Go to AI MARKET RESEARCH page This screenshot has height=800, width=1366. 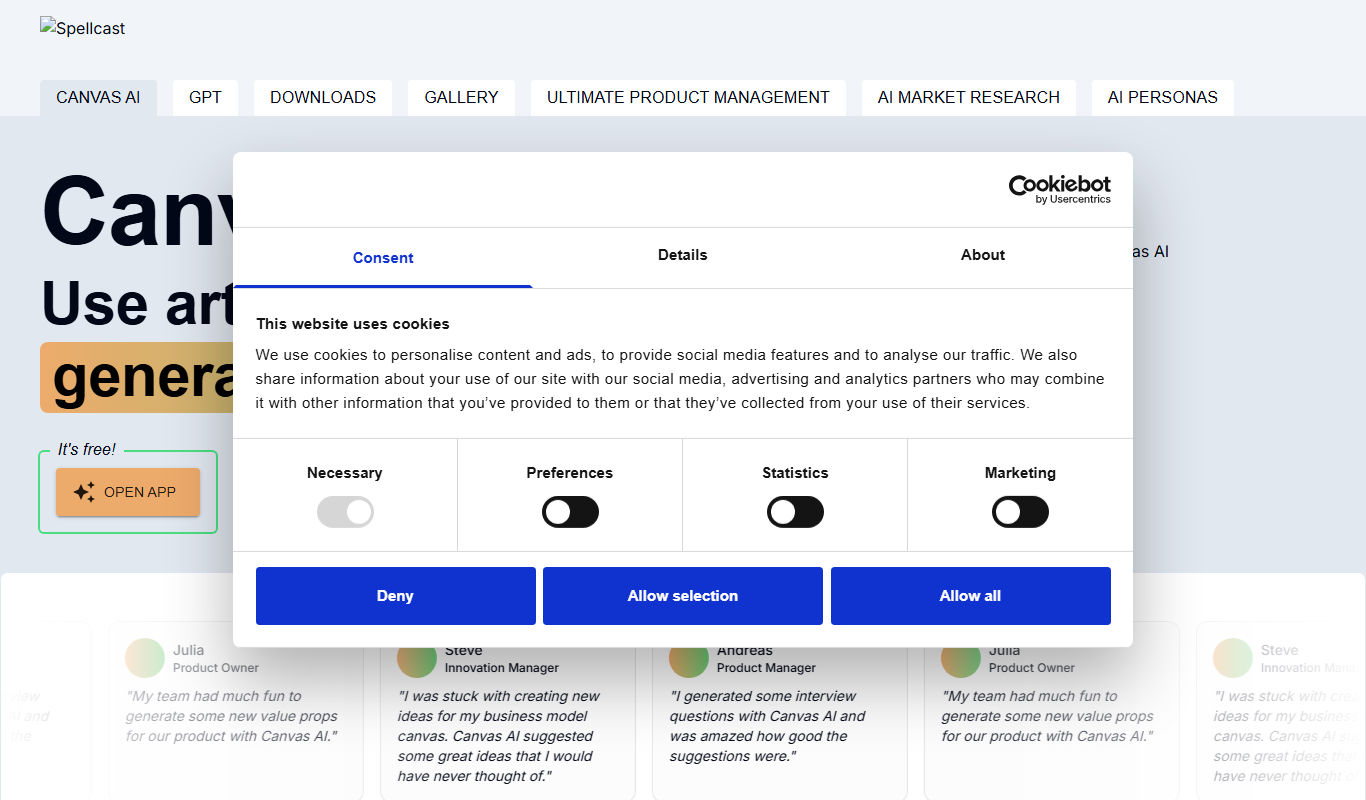[x=969, y=98]
